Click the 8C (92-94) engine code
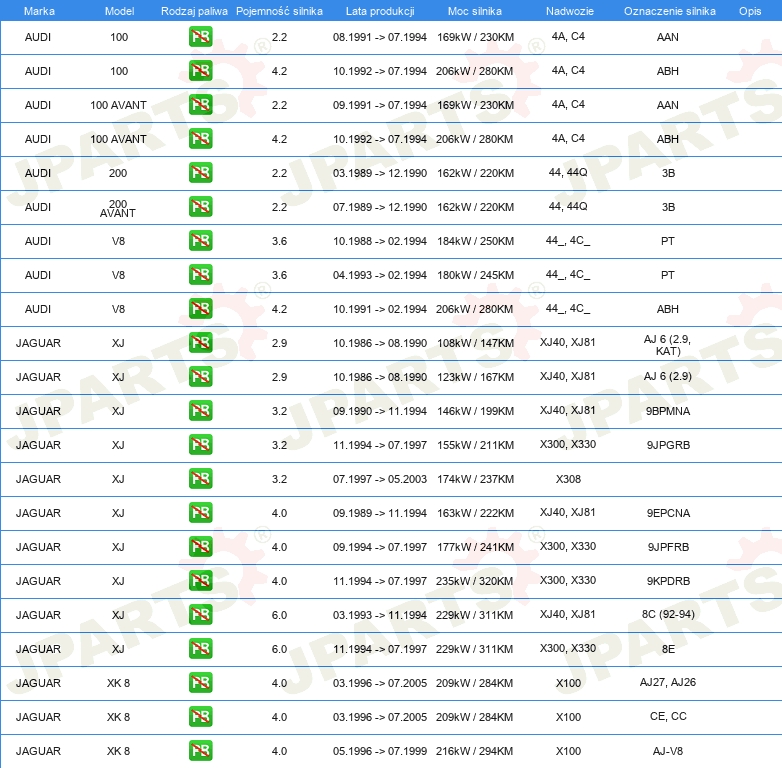 pos(668,614)
